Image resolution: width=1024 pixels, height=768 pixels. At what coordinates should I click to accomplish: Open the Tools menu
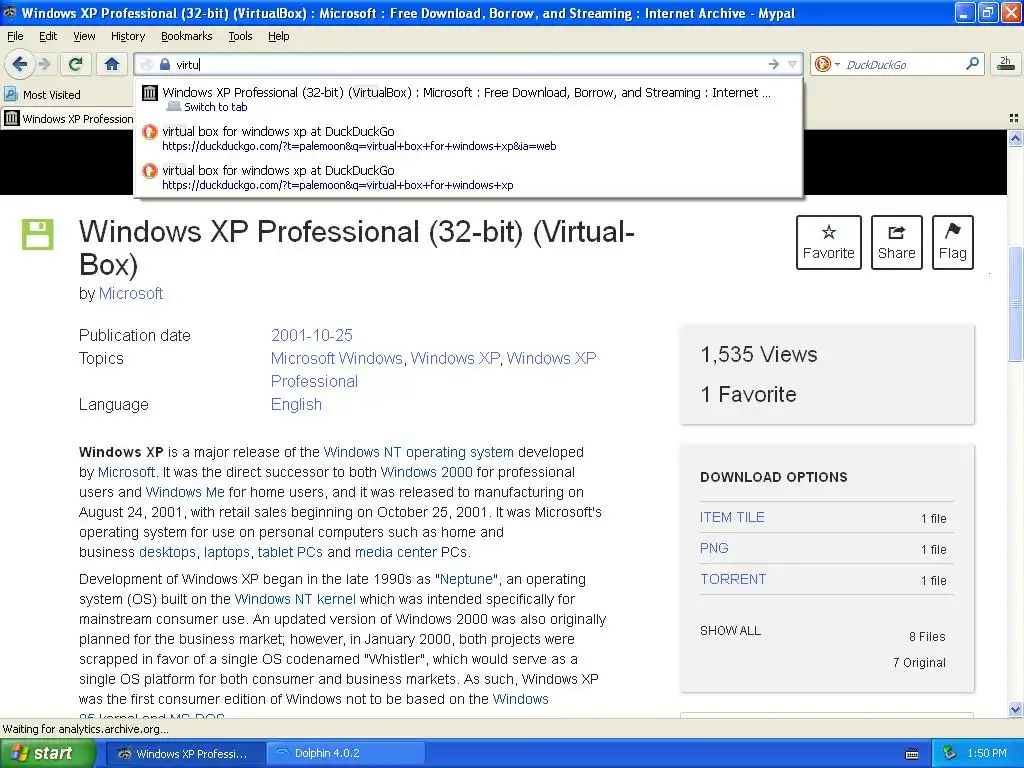pos(240,37)
